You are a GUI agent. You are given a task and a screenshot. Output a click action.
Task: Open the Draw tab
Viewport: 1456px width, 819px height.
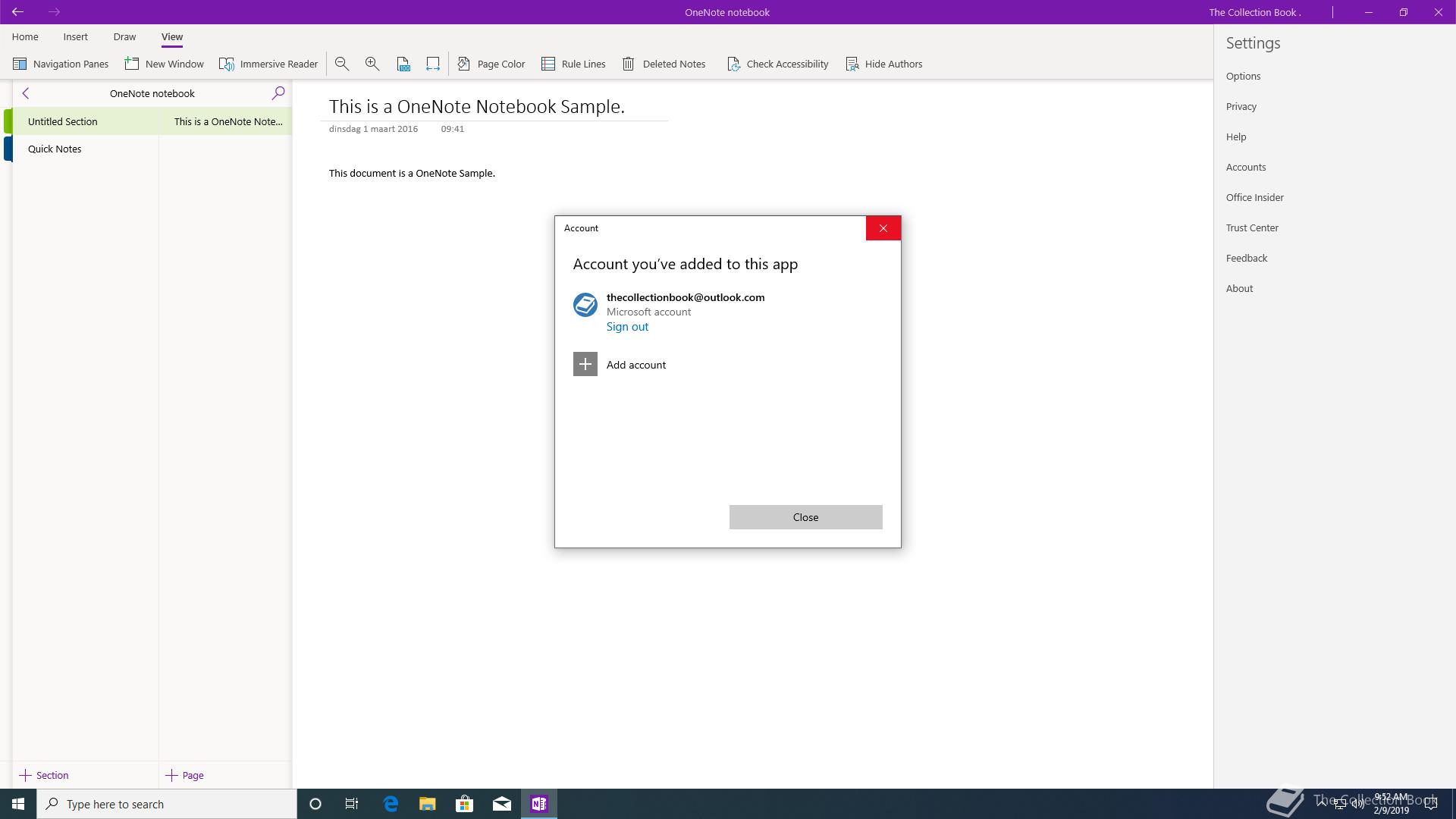tap(124, 36)
